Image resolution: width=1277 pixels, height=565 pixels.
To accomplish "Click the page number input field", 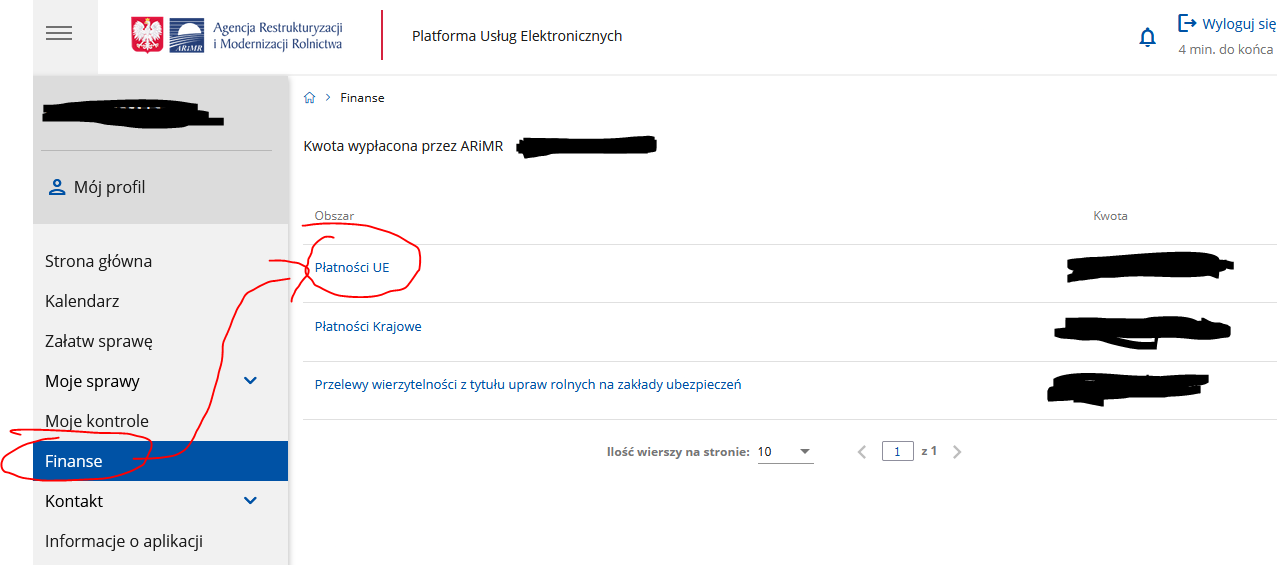I will (897, 452).
